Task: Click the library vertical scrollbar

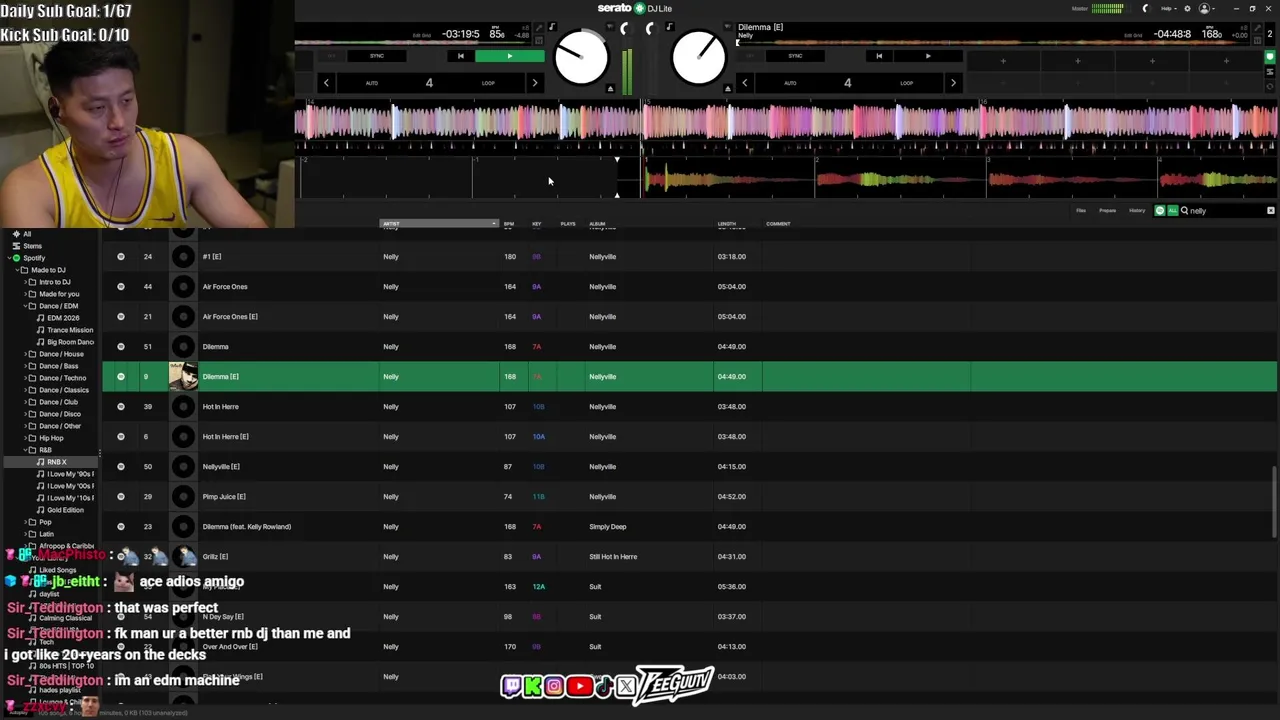Action: (1274, 503)
